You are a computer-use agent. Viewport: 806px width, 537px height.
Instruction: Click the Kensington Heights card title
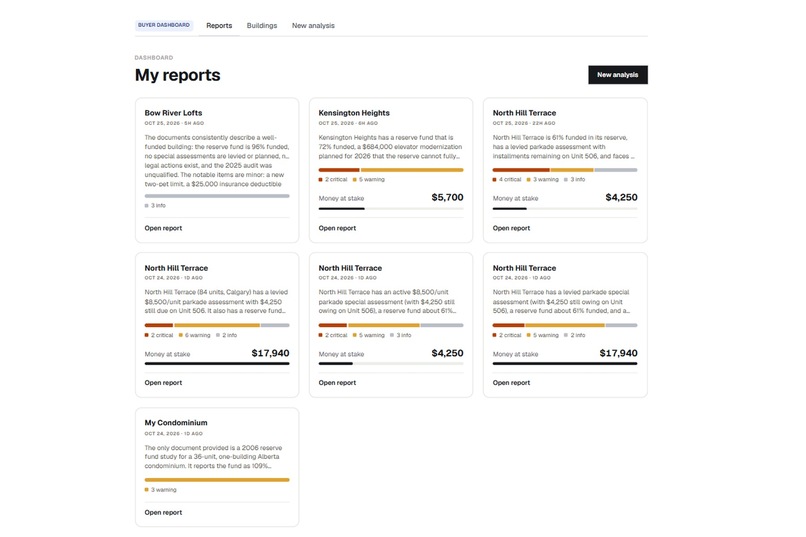click(354, 113)
